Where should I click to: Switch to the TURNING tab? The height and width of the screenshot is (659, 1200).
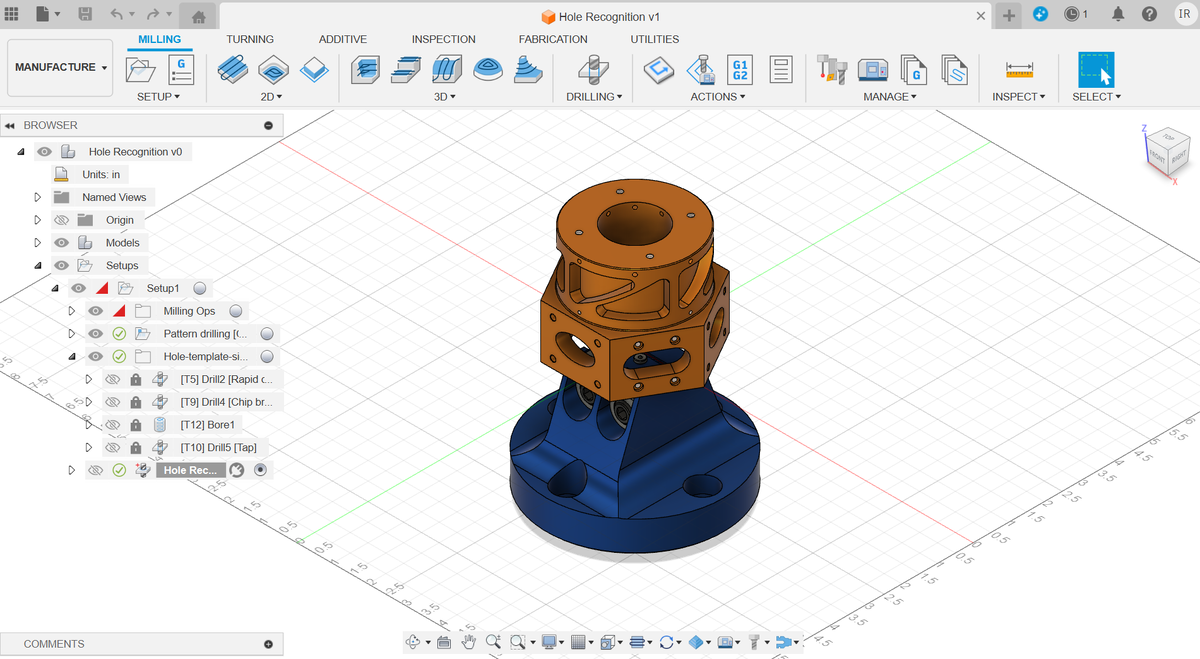pos(250,39)
